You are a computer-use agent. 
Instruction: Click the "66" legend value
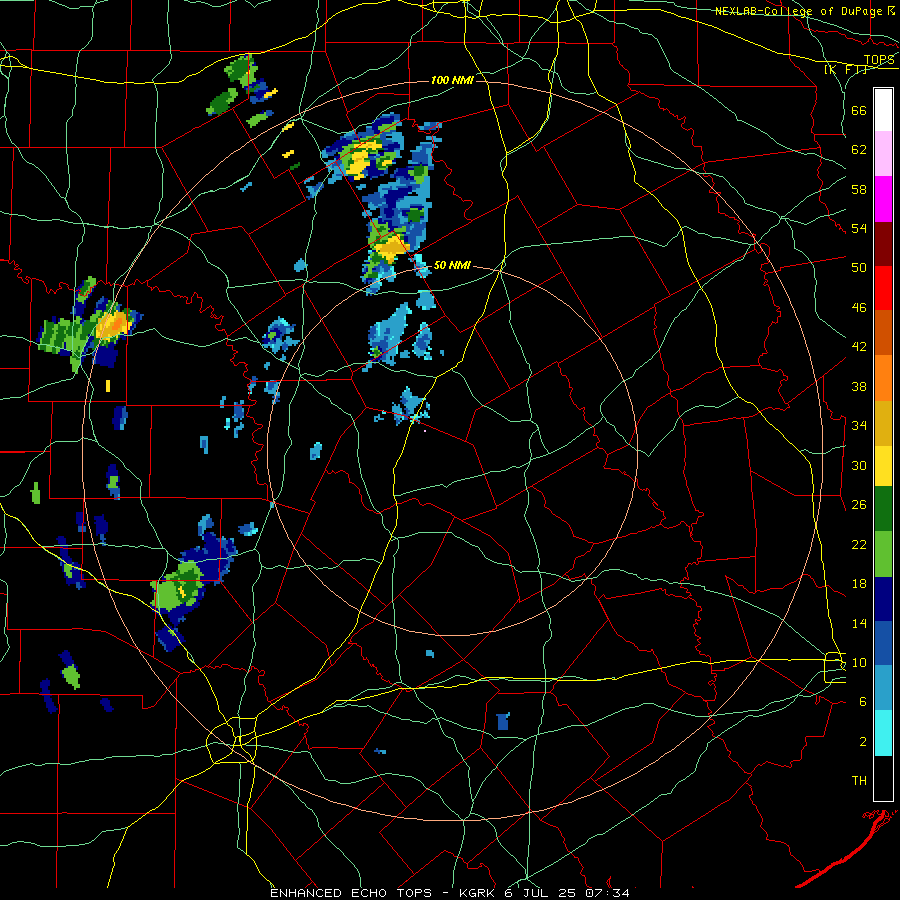click(x=859, y=111)
